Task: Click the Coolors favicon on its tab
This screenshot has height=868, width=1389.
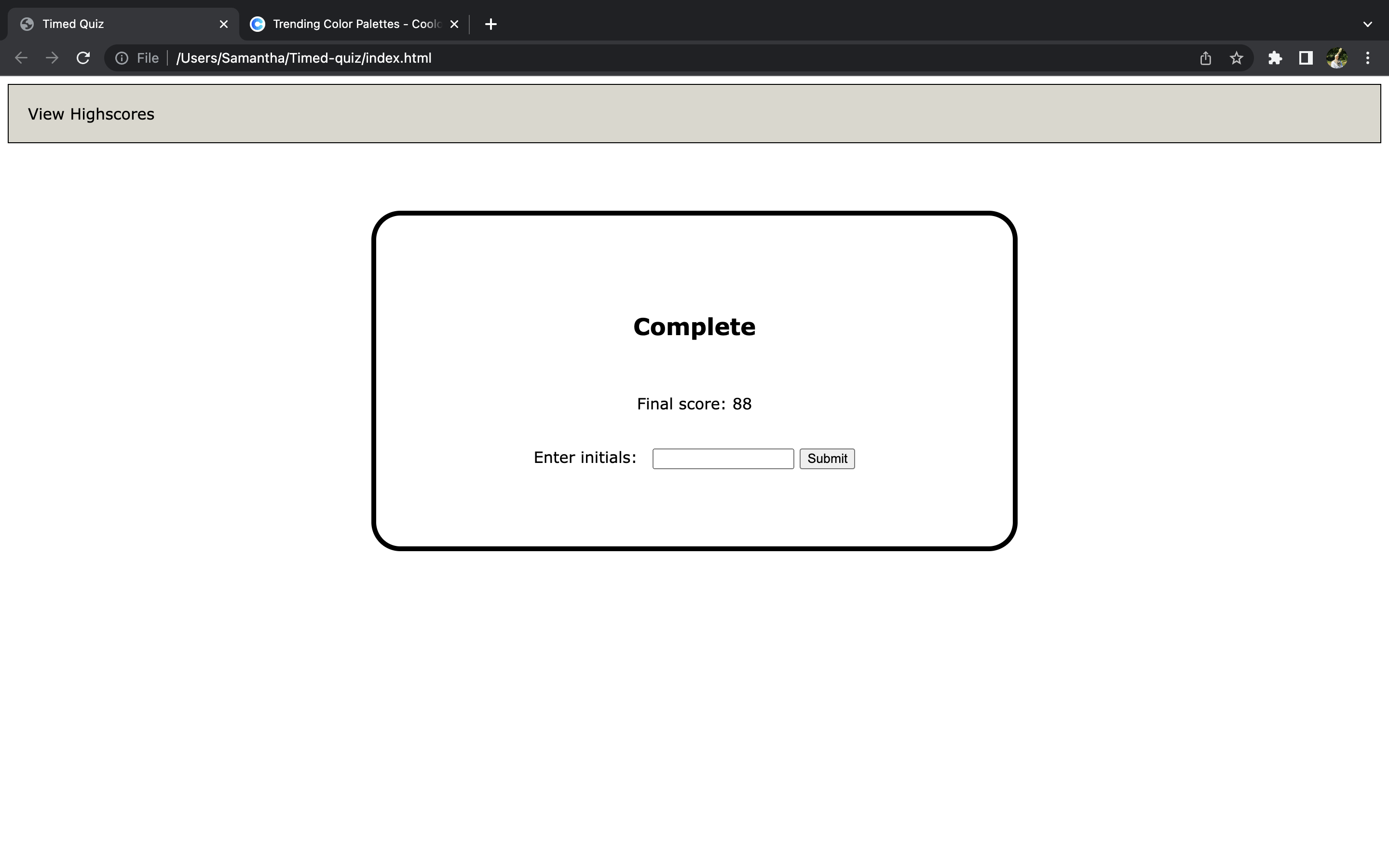Action: click(x=258, y=24)
